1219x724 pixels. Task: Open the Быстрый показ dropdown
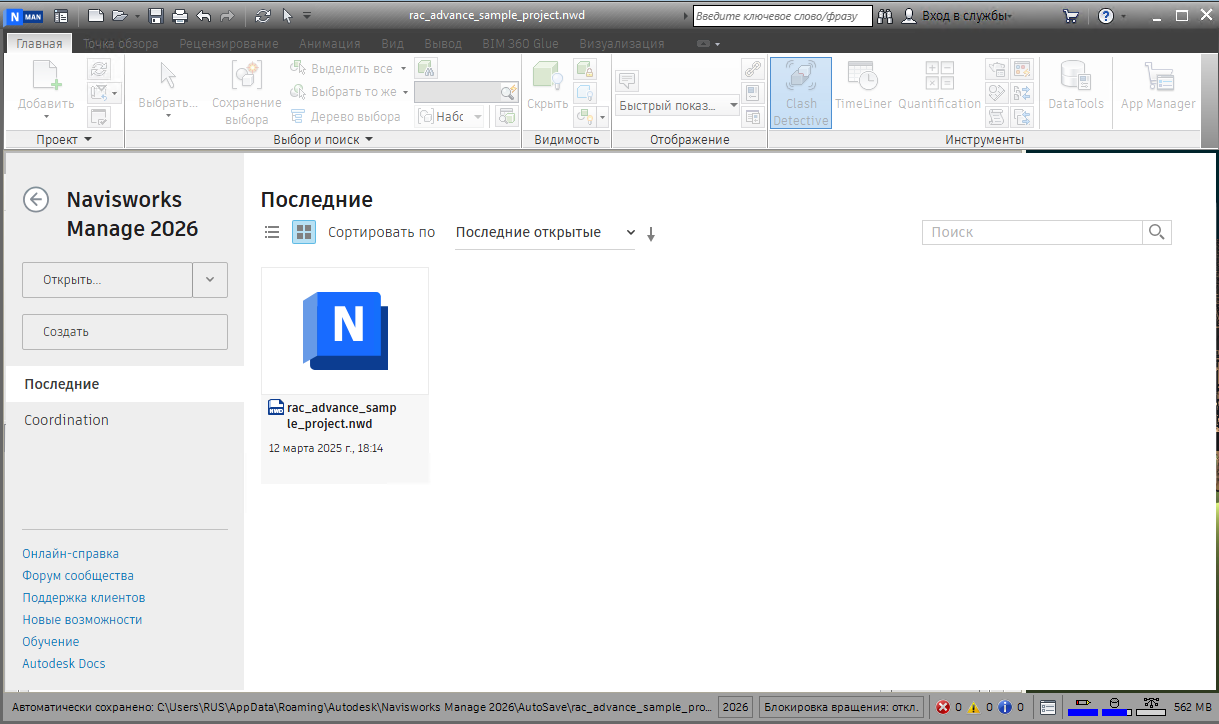(x=677, y=105)
